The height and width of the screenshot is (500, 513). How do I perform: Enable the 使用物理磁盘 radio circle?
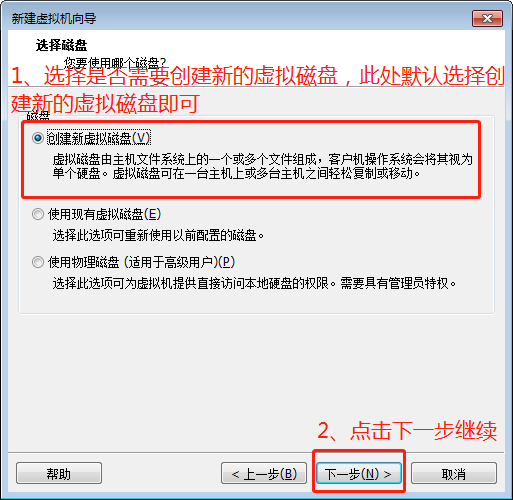click(x=38, y=262)
